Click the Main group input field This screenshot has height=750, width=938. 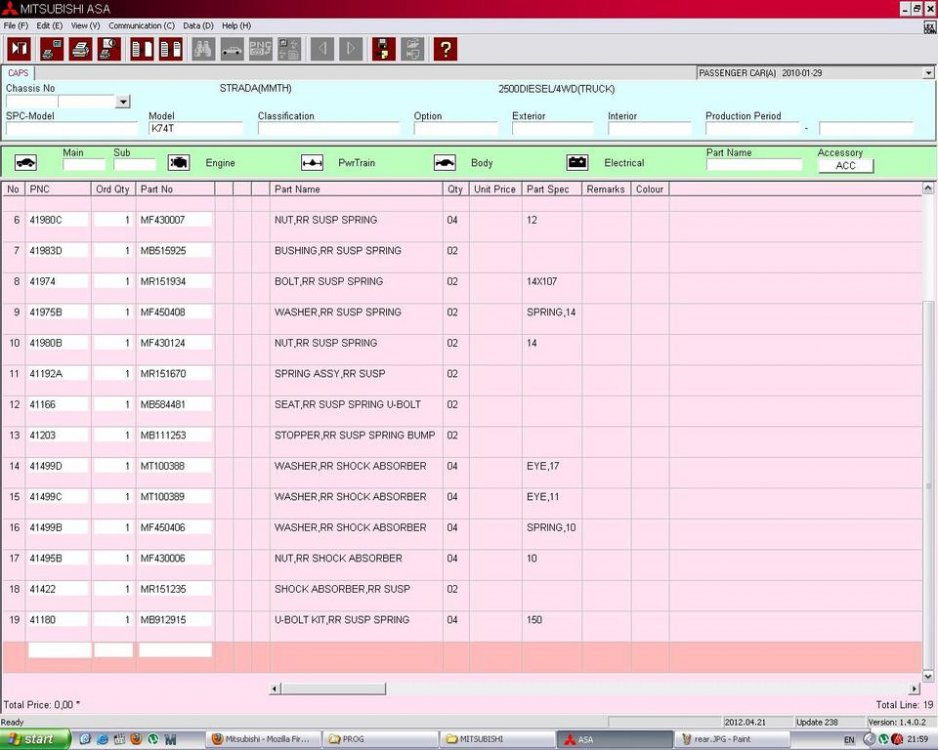point(84,165)
